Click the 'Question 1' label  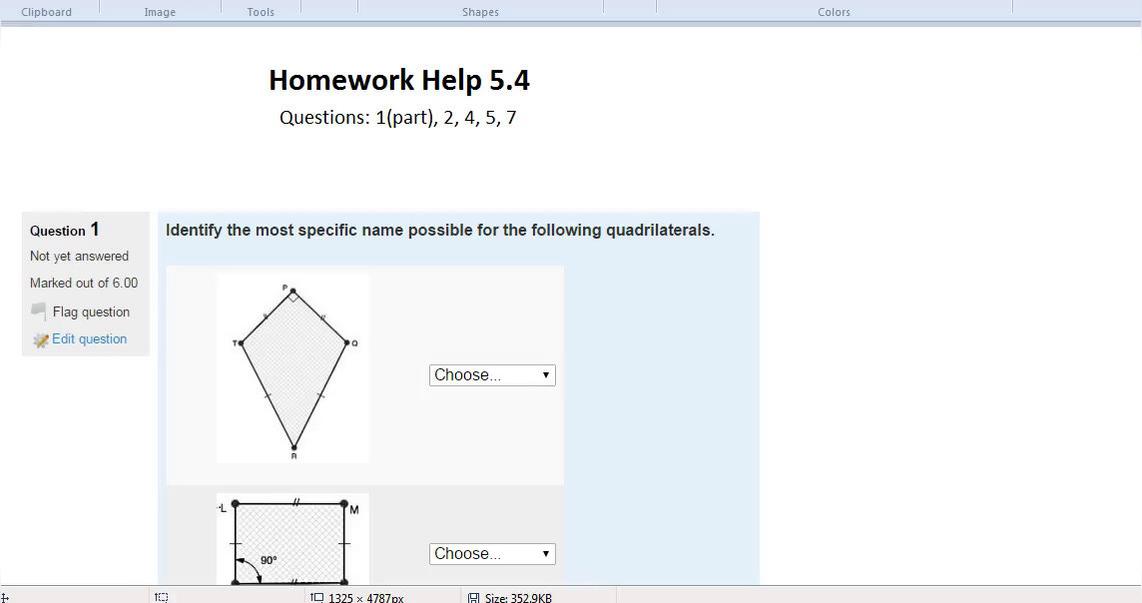64,229
